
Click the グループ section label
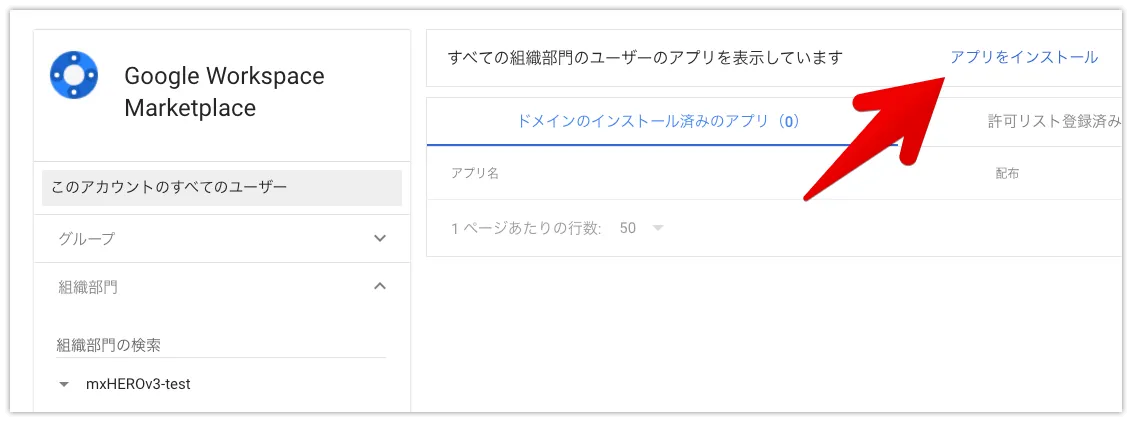pos(87,239)
